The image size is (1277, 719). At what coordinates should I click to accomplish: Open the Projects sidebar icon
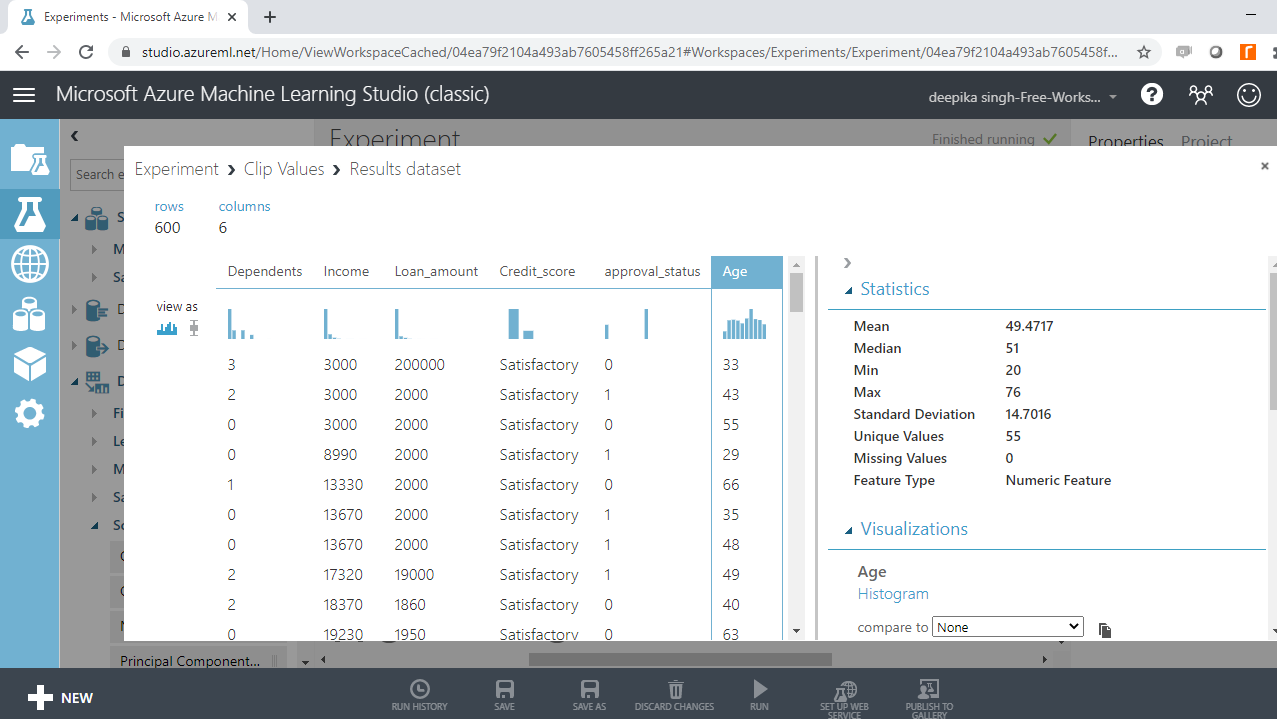point(29,160)
